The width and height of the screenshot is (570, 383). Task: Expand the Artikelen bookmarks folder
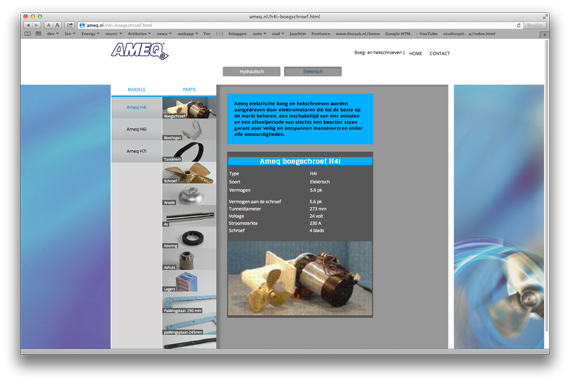[139, 33]
